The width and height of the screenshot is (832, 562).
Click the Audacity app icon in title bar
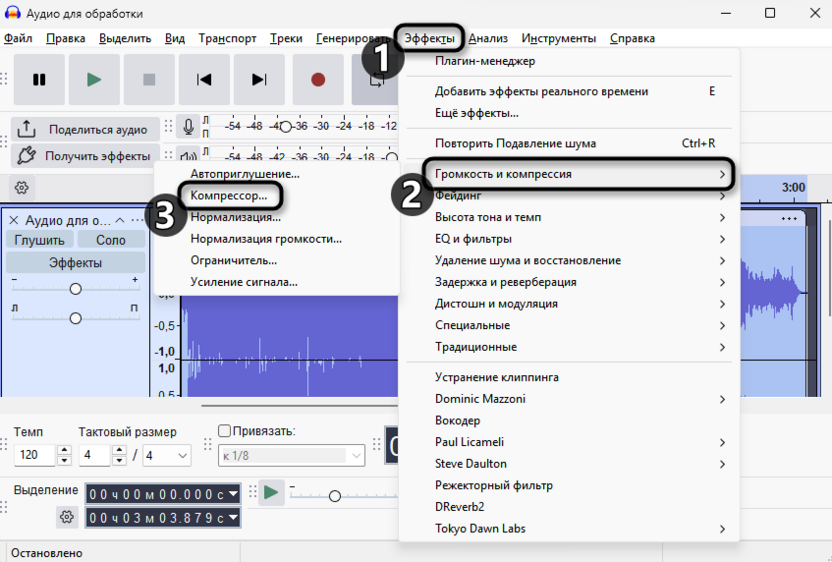pyautogui.click(x=12, y=13)
